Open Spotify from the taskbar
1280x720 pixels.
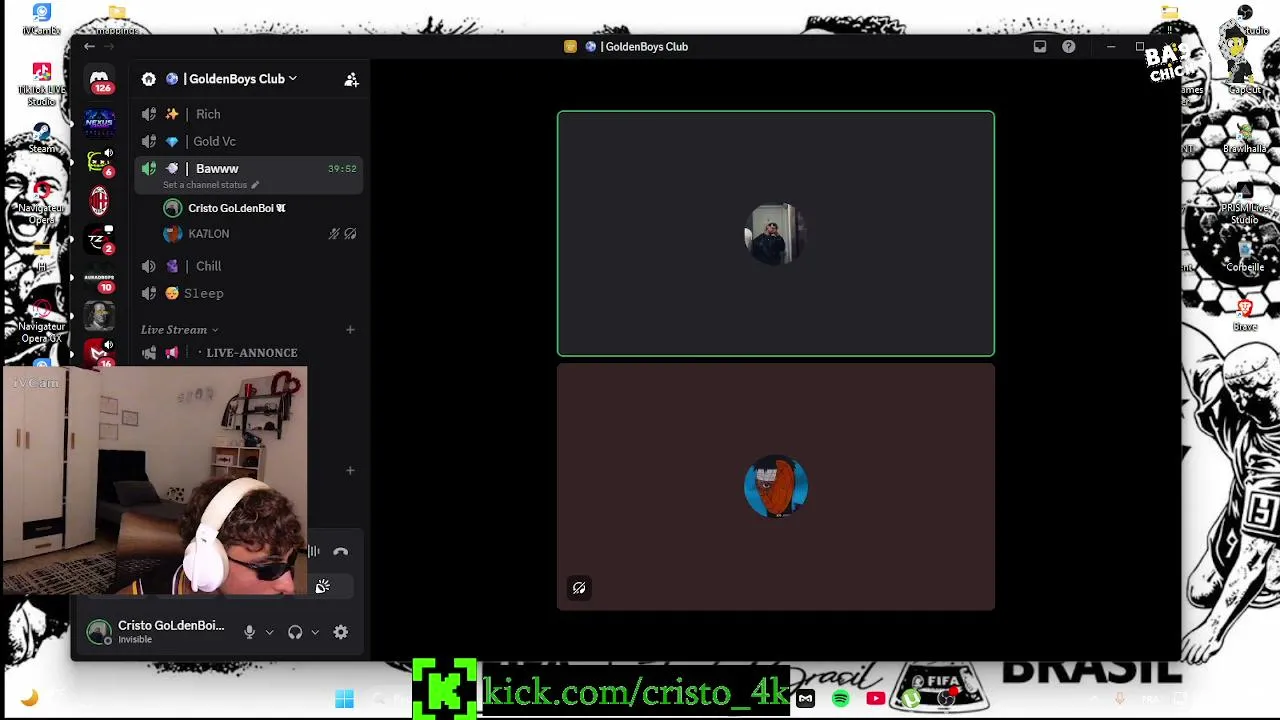pyautogui.click(x=840, y=699)
